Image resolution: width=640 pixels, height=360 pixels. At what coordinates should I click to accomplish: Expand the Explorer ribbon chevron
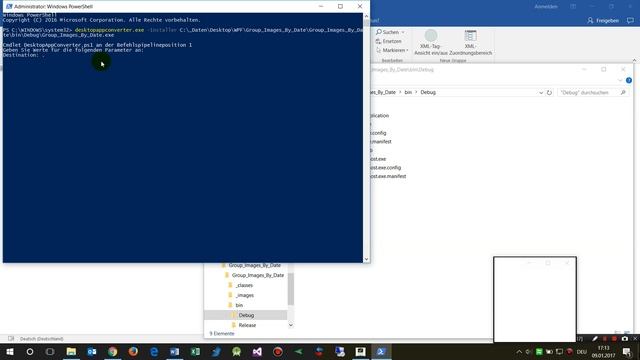click(x=620, y=80)
